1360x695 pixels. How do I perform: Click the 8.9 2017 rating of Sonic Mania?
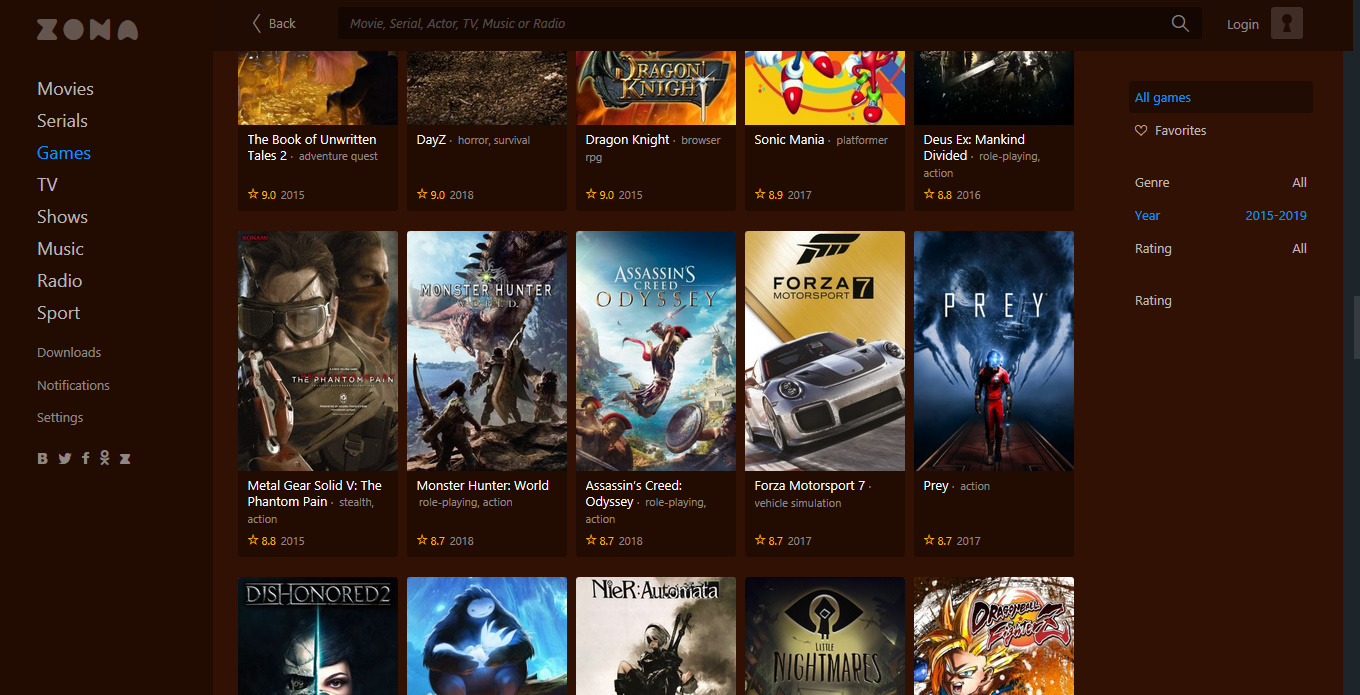(x=783, y=195)
